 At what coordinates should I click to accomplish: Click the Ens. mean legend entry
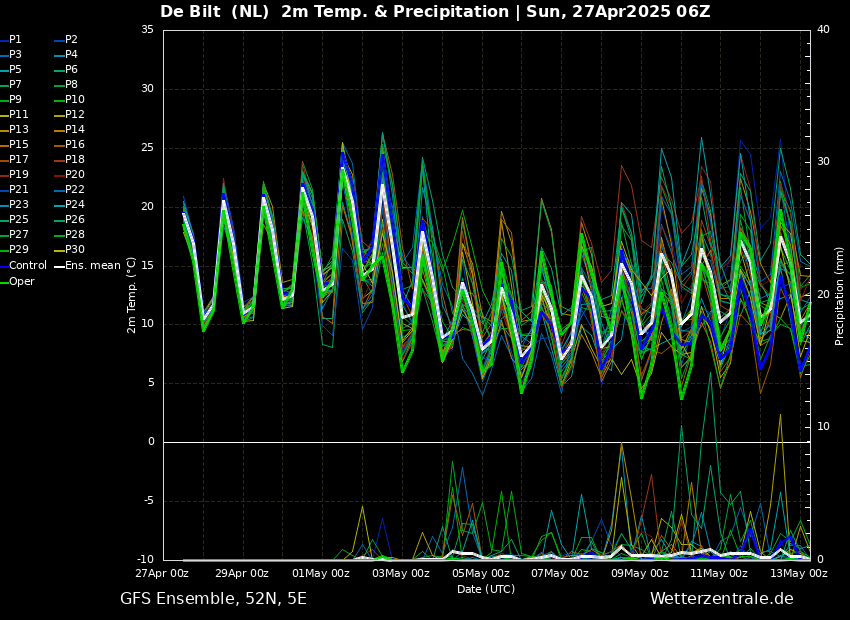click(92, 266)
